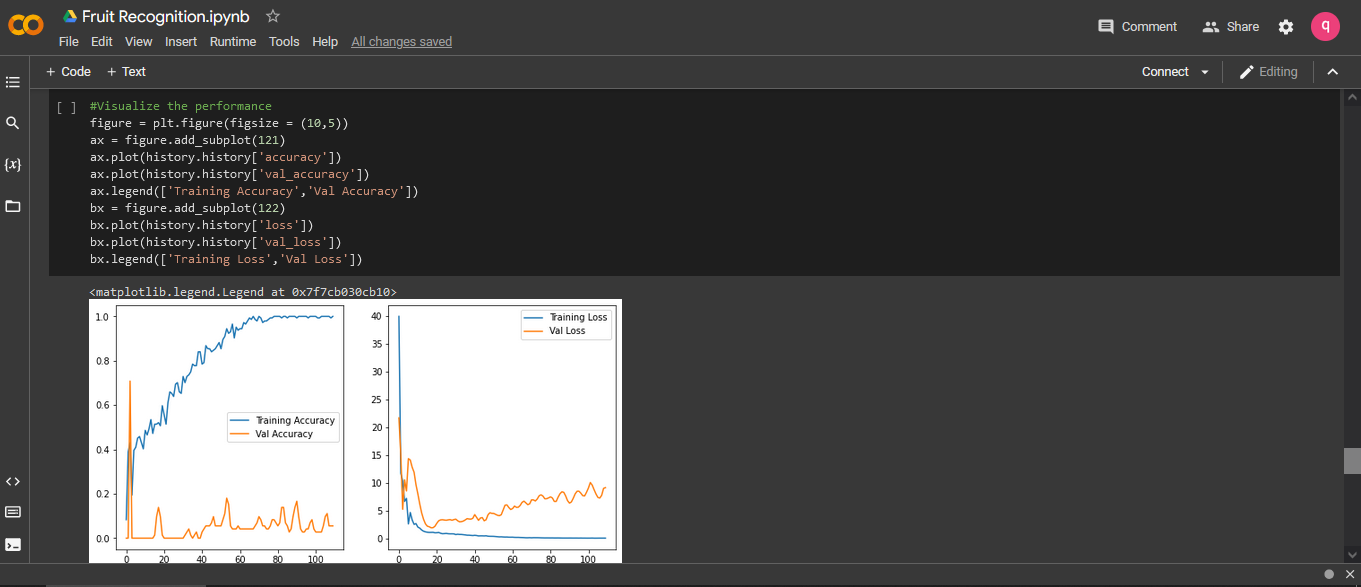Click the ax.legend code line
1361x587 pixels.
(x=254, y=191)
